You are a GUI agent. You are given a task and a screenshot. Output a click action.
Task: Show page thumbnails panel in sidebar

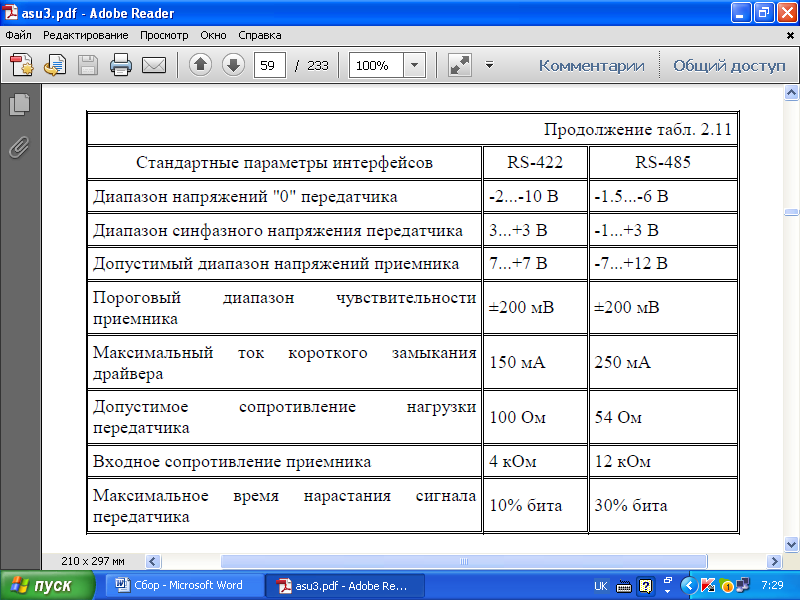point(19,105)
